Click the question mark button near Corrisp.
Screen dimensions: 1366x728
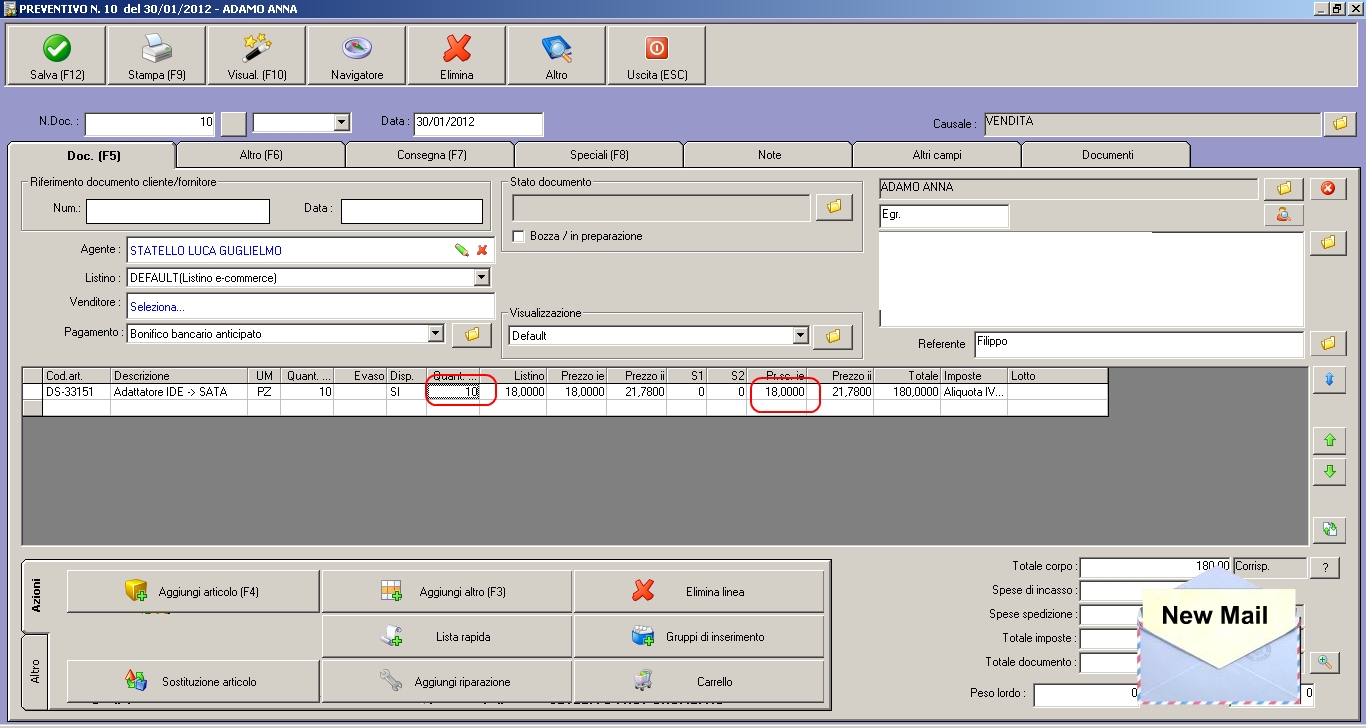coord(1324,568)
